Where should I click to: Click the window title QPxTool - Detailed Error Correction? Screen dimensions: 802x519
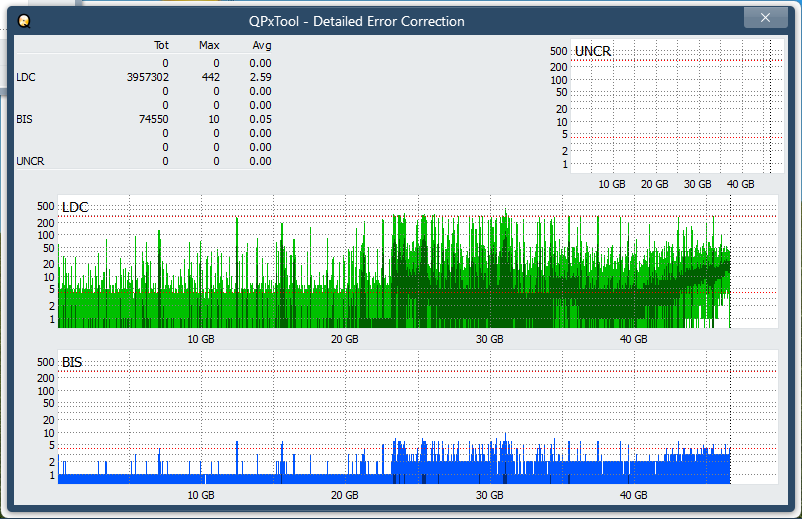(x=357, y=21)
